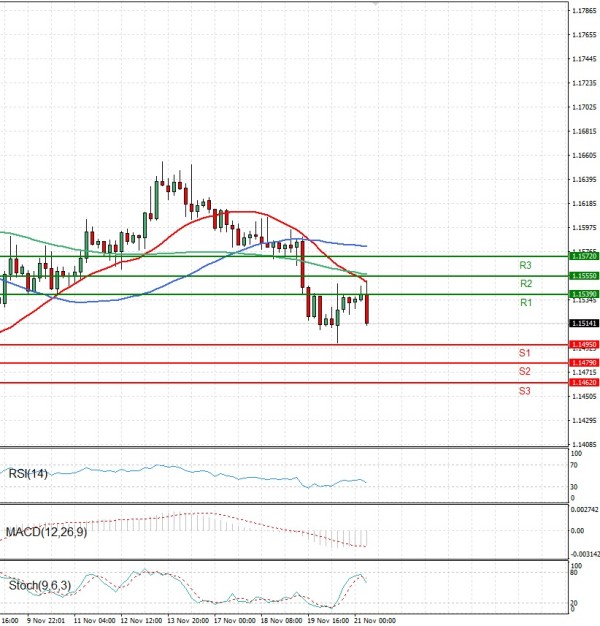Click the 1.14790 red price tag
The width and height of the screenshot is (600, 626).
(584, 363)
